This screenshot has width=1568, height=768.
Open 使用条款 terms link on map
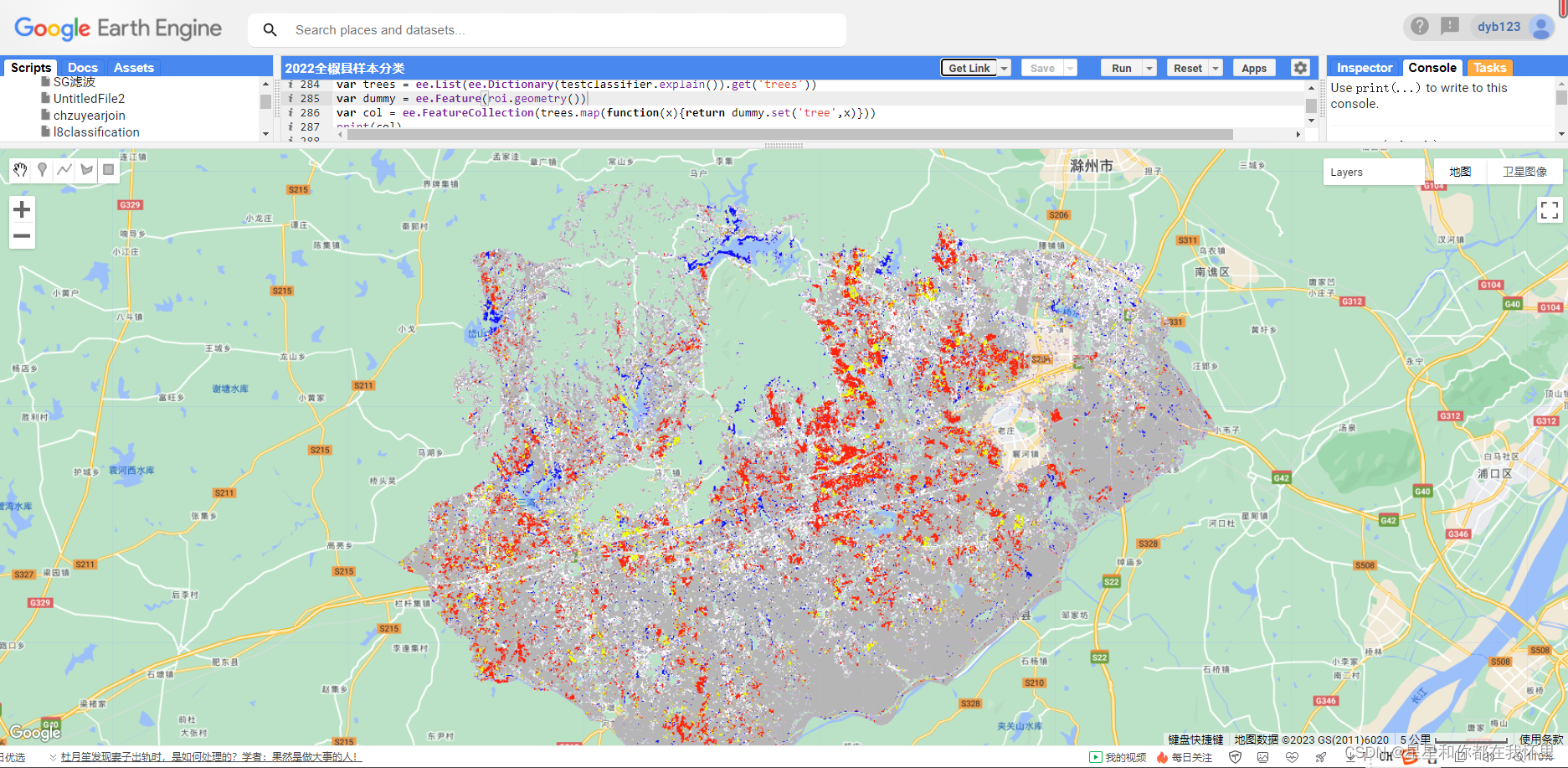[1541, 740]
